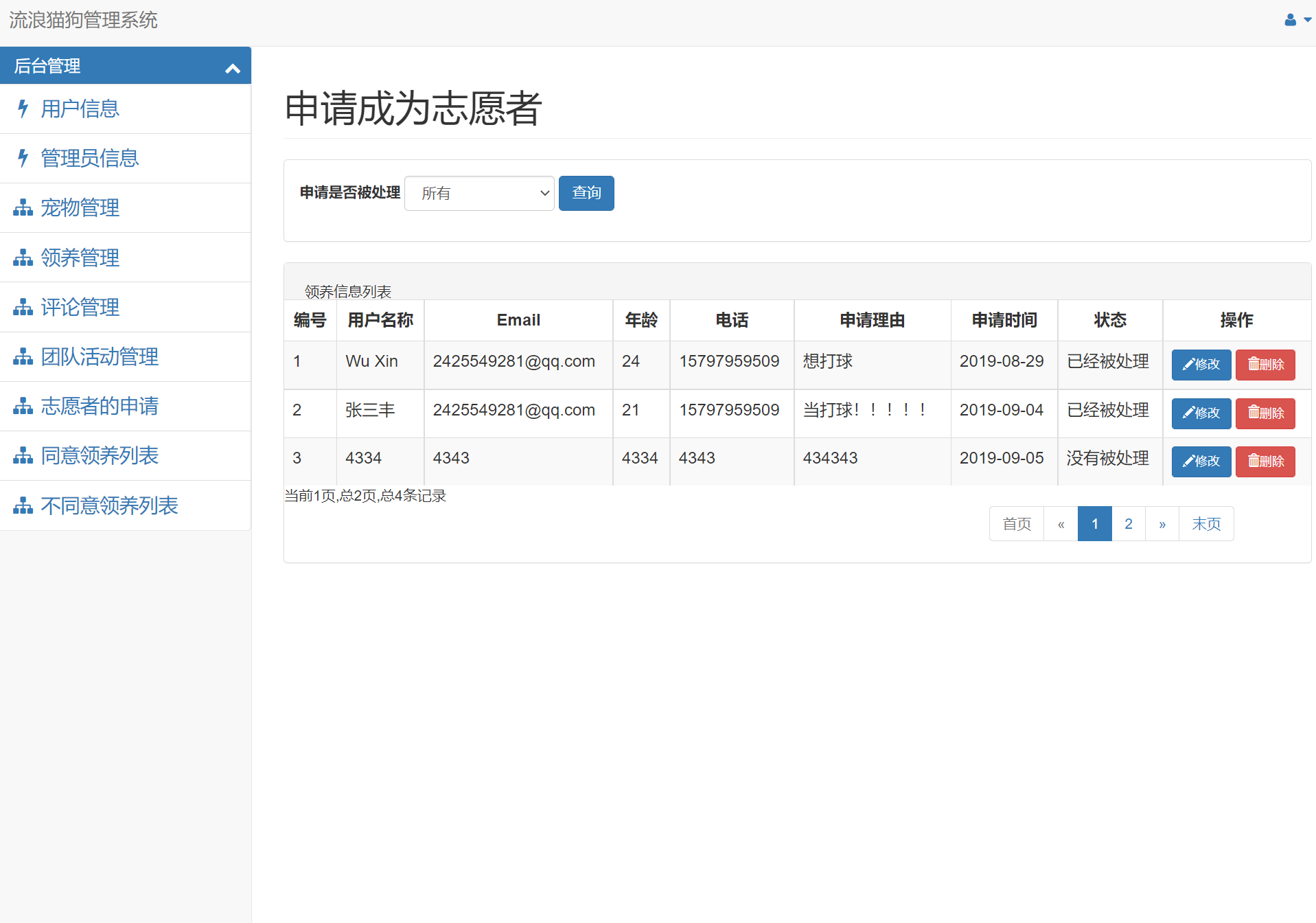Click the age value 21
The height and width of the screenshot is (923, 1316).
pyautogui.click(x=631, y=410)
